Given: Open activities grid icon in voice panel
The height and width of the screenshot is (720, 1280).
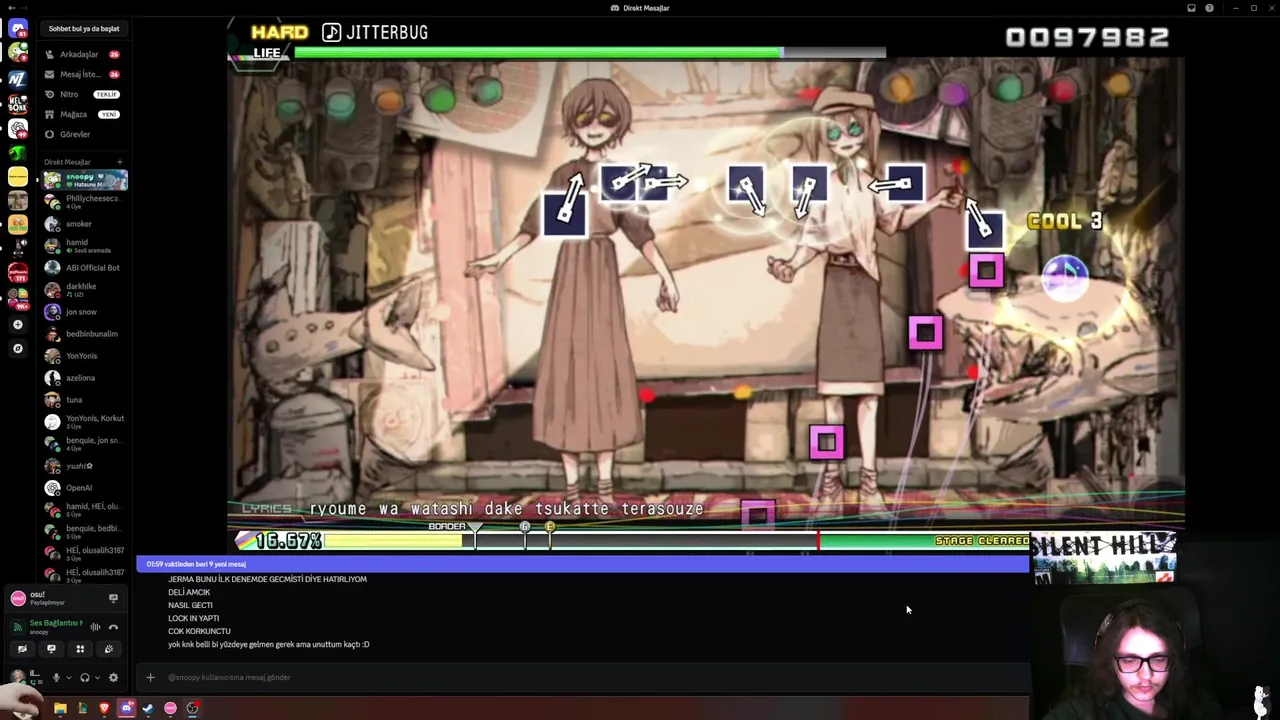Looking at the screenshot, I should pos(80,649).
